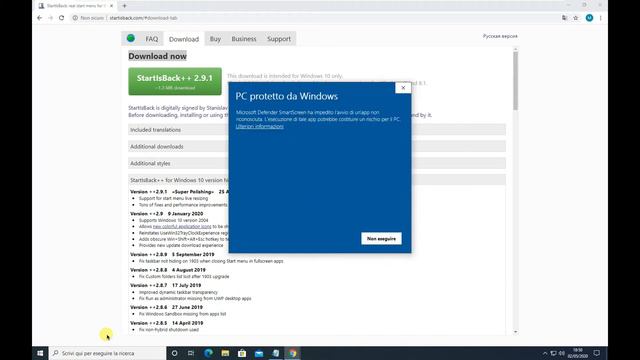Switch to the Support tab
This screenshot has height=360, width=640.
[x=279, y=39]
